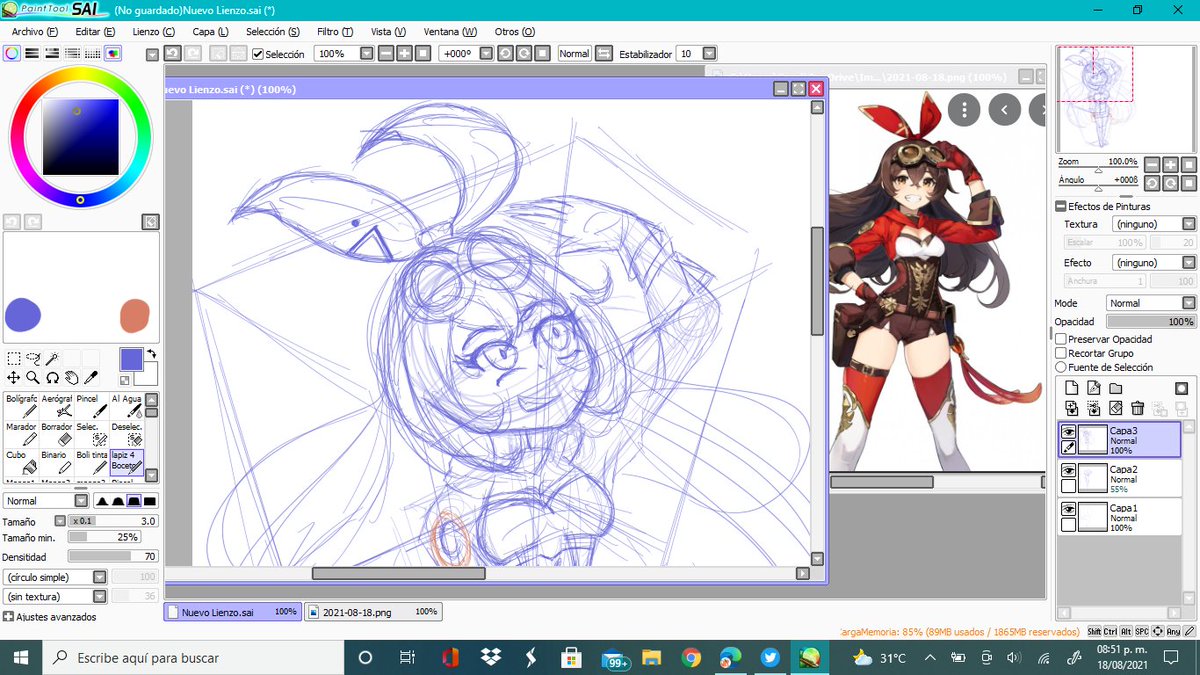Screen dimensions: 1200x675
Task: Click the foreground purple color swatch
Action: point(131,360)
